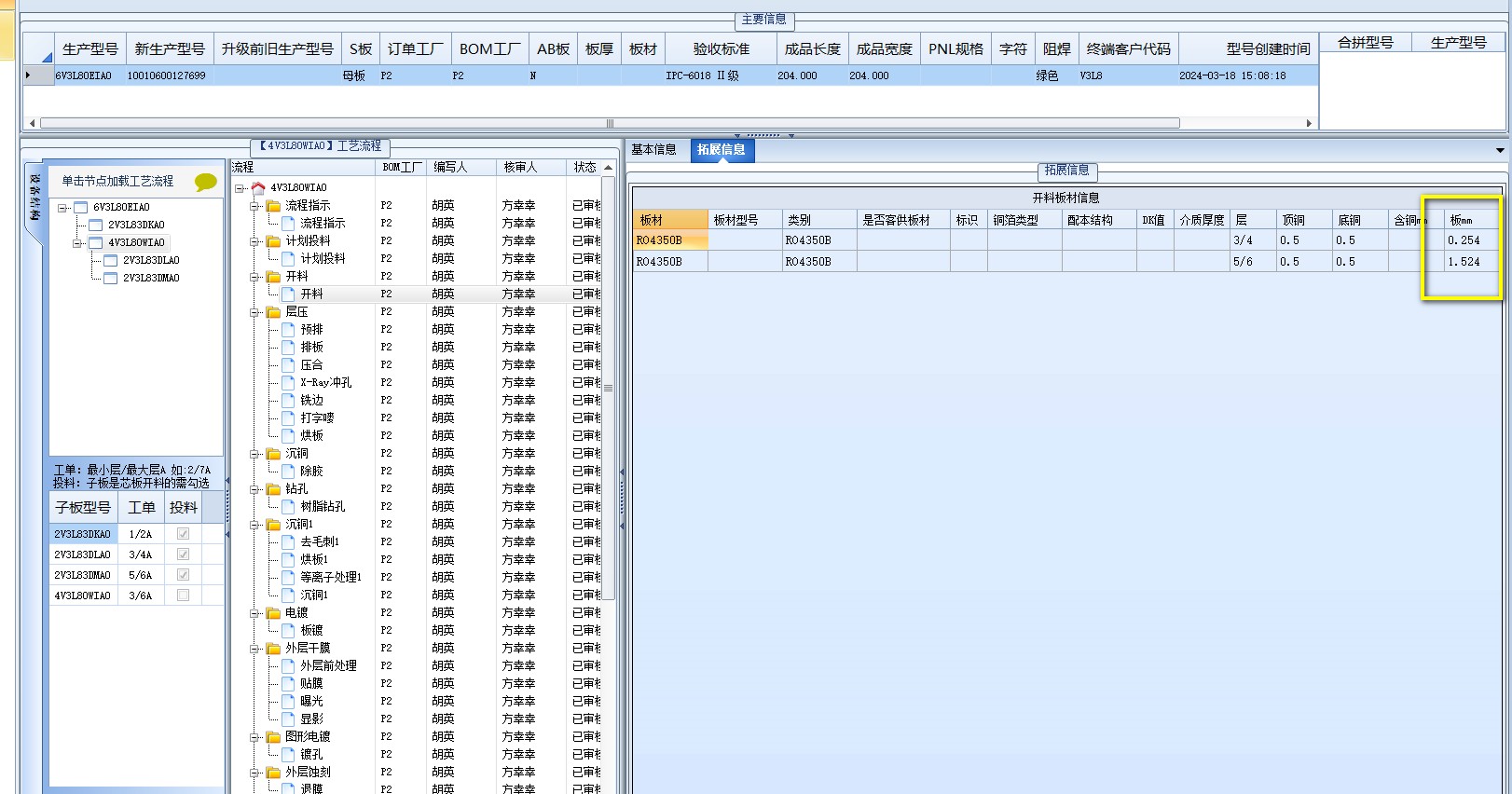Collapse the root 4V3L80WIA0 process node
The height and width of the screenshot is (794, 1512).
240,188
